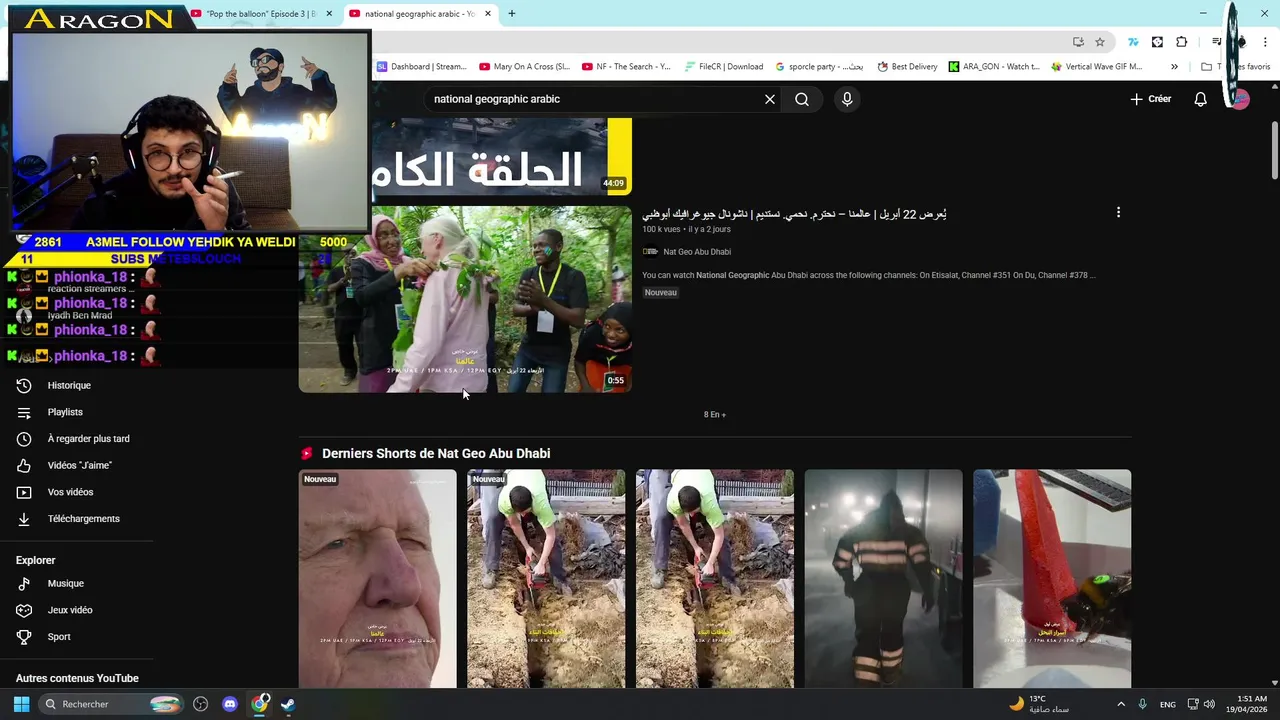Open the taskbar volume control icon
The width and height of the screenshot is (1280, 720).
1209,704
